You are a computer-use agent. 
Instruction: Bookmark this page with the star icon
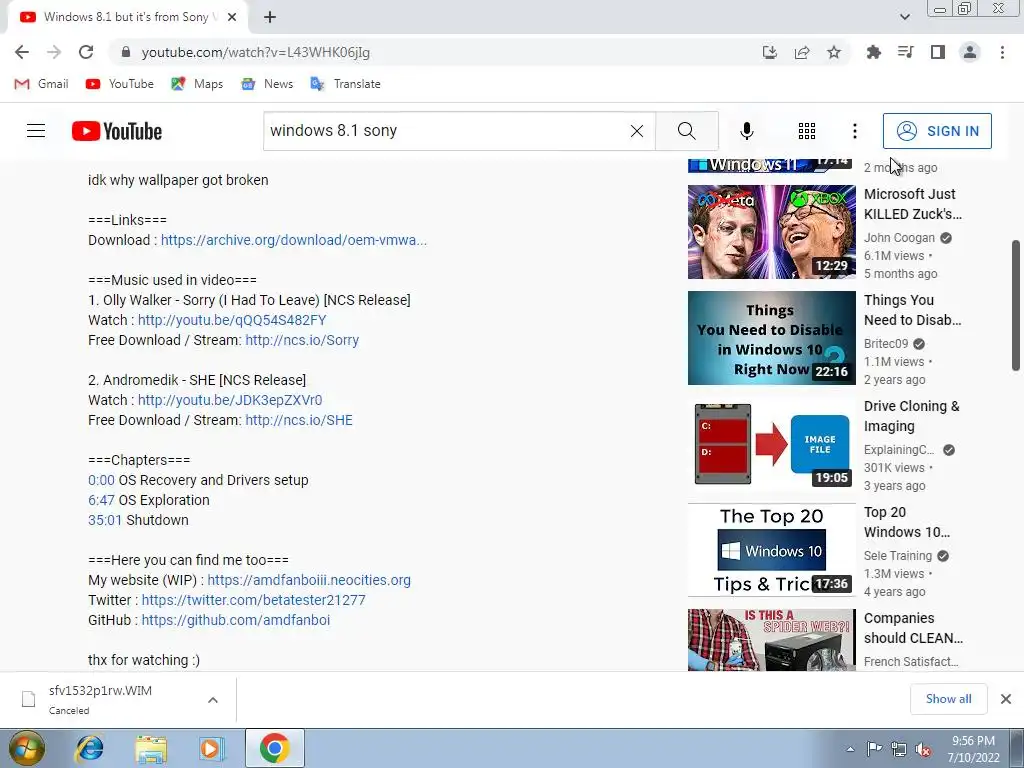point(834,52)
